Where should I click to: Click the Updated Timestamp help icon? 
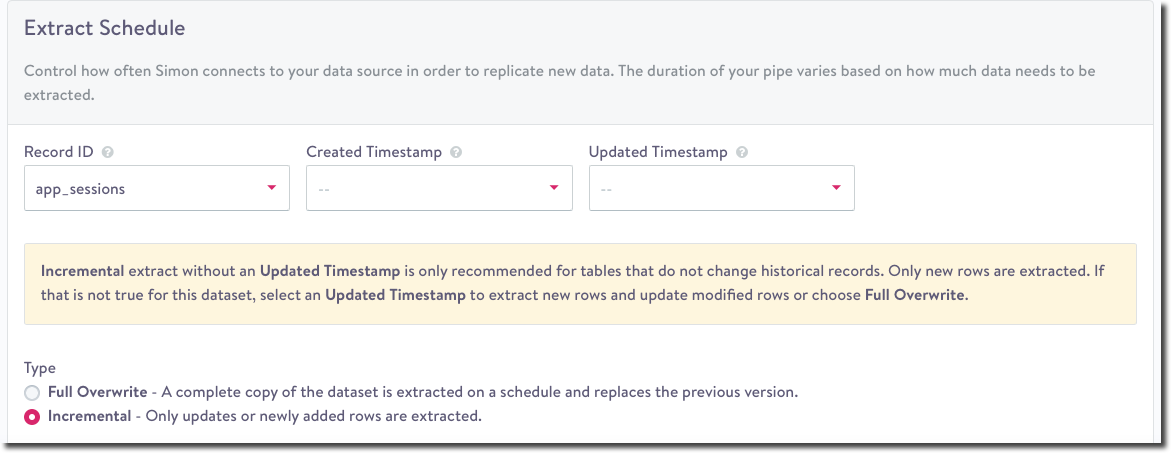[x=741, y=153]
